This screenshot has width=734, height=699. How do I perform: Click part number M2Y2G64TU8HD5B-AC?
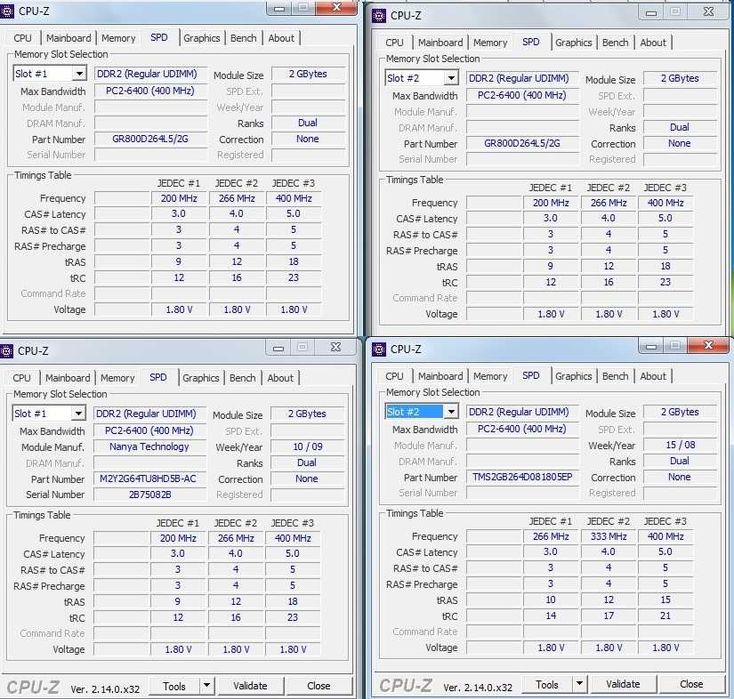point(149,479)
